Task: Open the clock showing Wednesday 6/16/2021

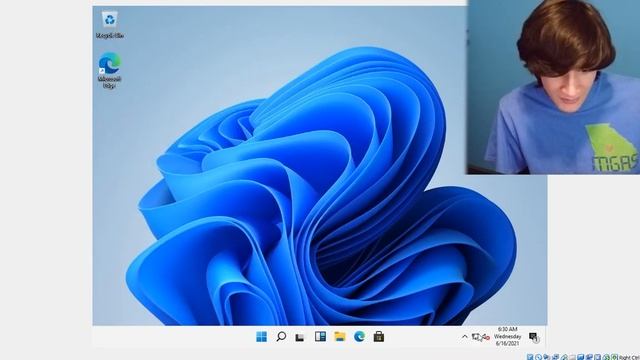Action: click(507, 337)
